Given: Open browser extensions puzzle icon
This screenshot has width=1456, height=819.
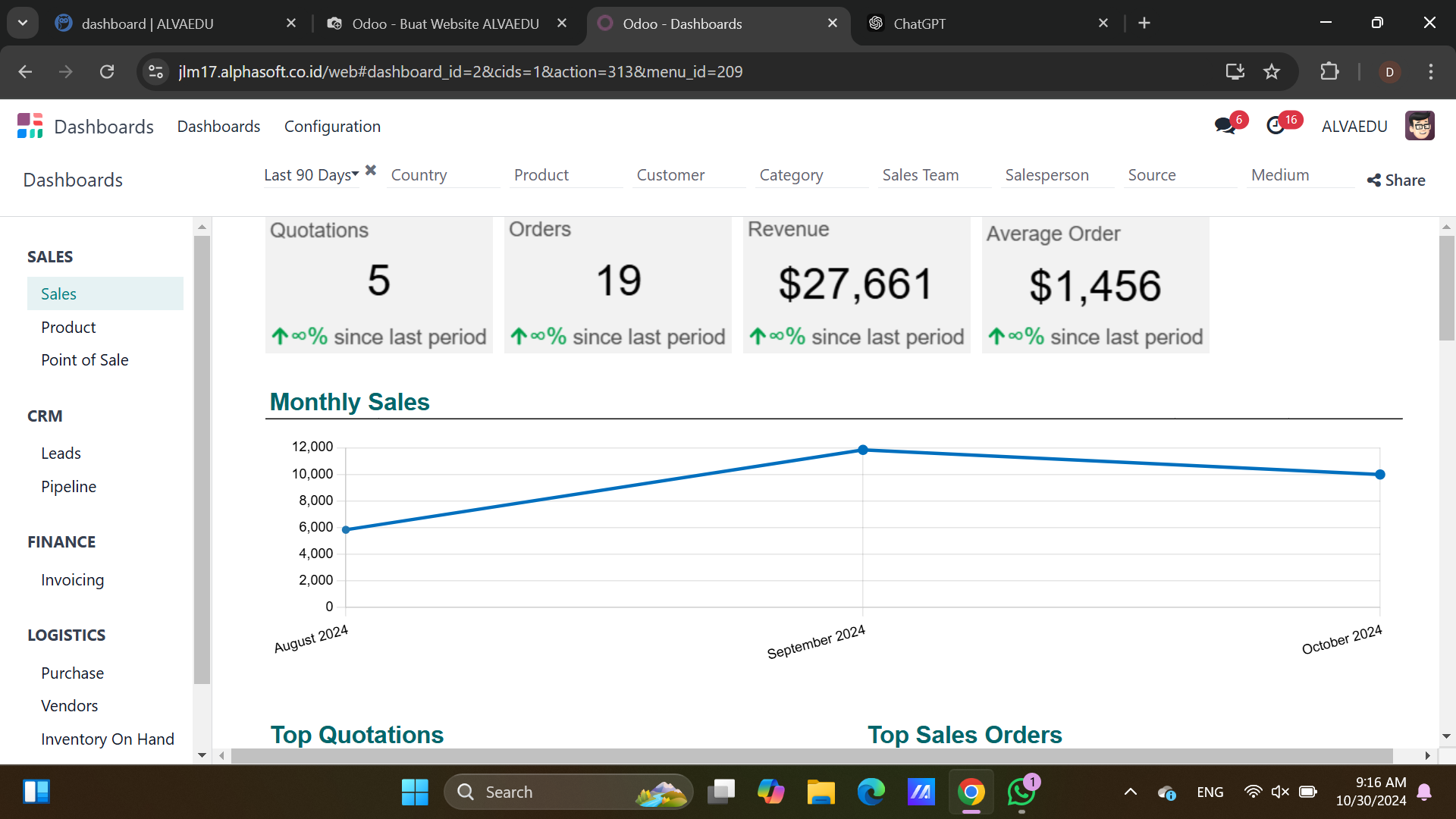Looking at the screenshot, I should pos(1329,71).
